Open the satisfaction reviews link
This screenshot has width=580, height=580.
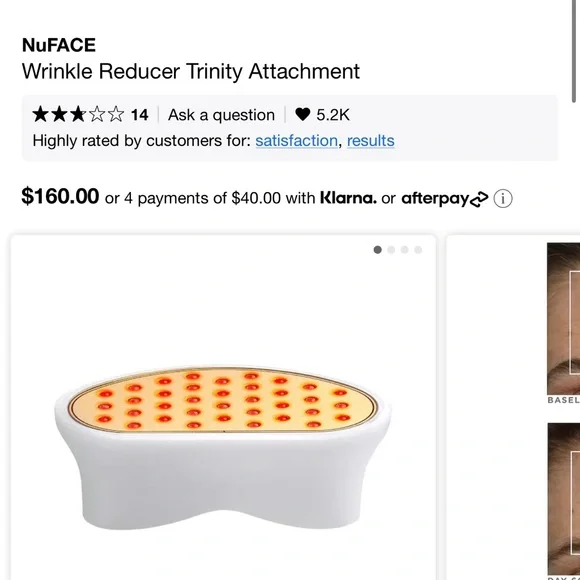(296, 141)
